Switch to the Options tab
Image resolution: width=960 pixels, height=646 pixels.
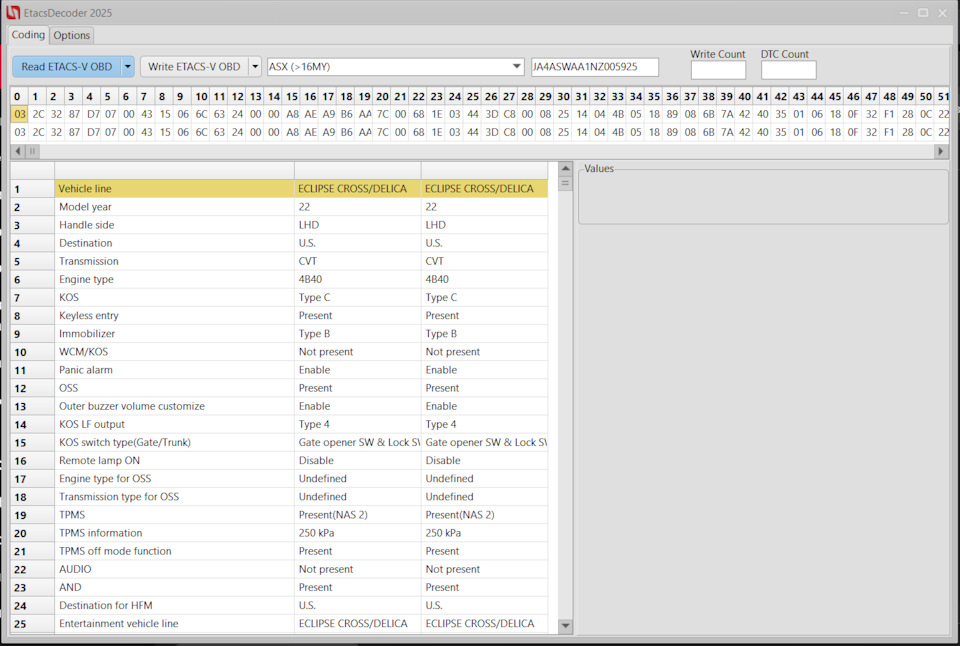(72, 35)
